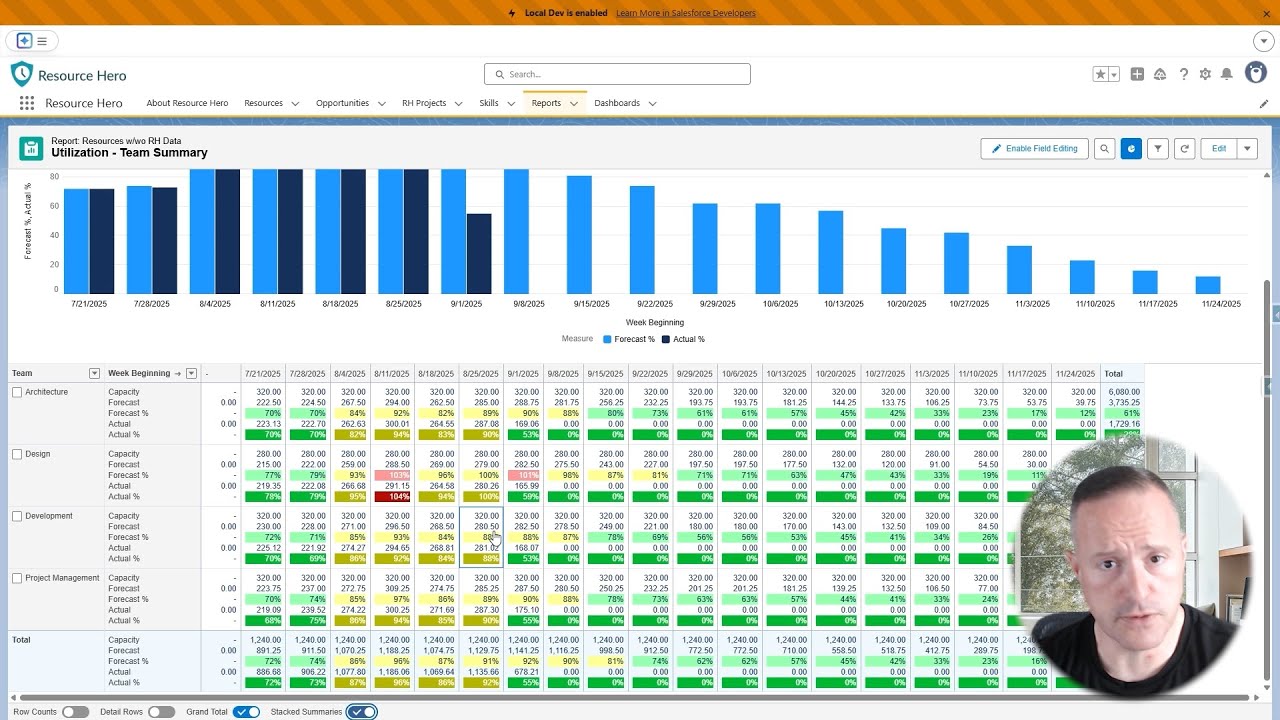
Task: Open the Edit button's dropdown arrow
Action: click(1247, 148)
